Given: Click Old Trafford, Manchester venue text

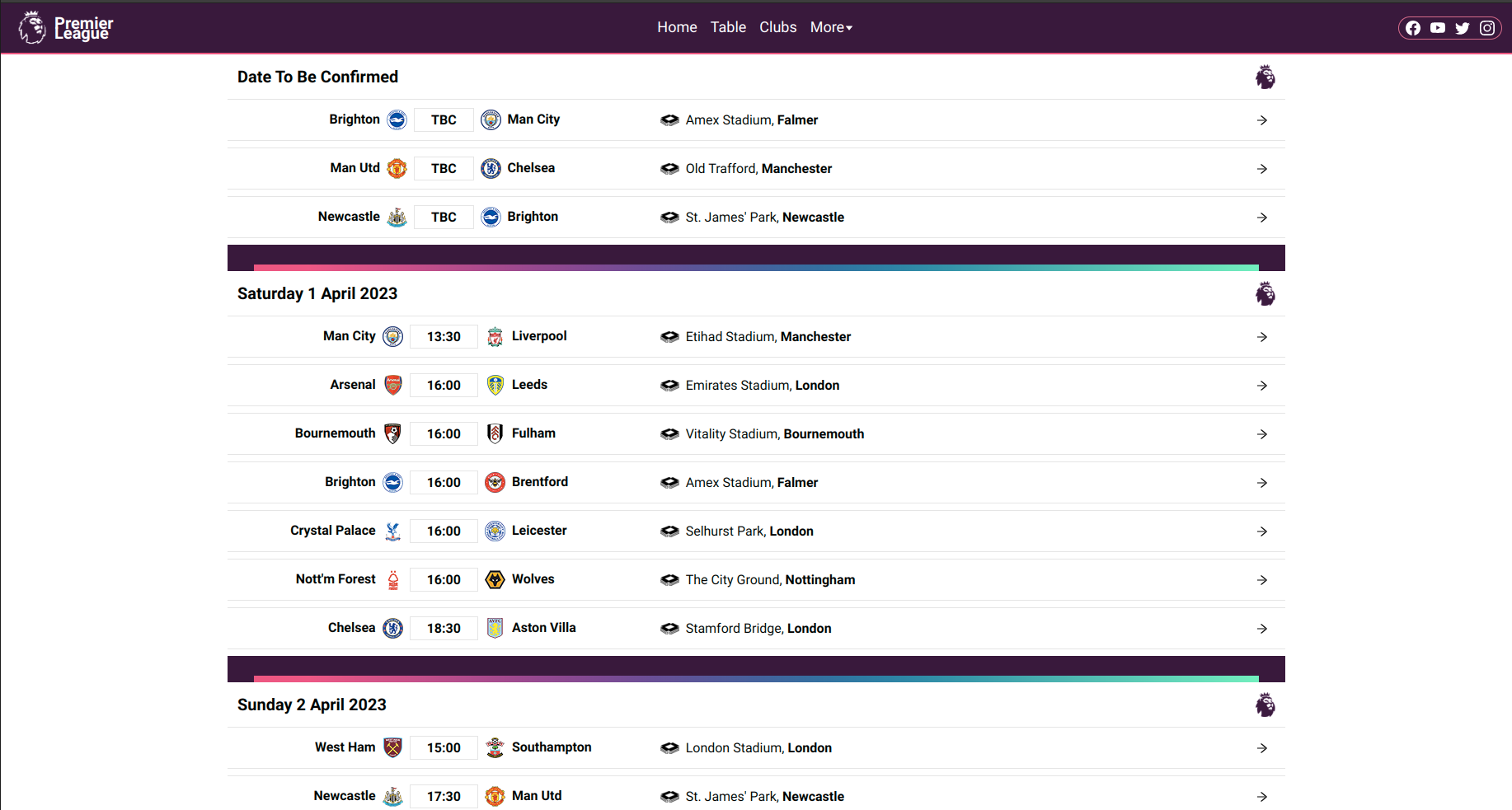Looking at the screenshot, I should click(x=758, y=169).
